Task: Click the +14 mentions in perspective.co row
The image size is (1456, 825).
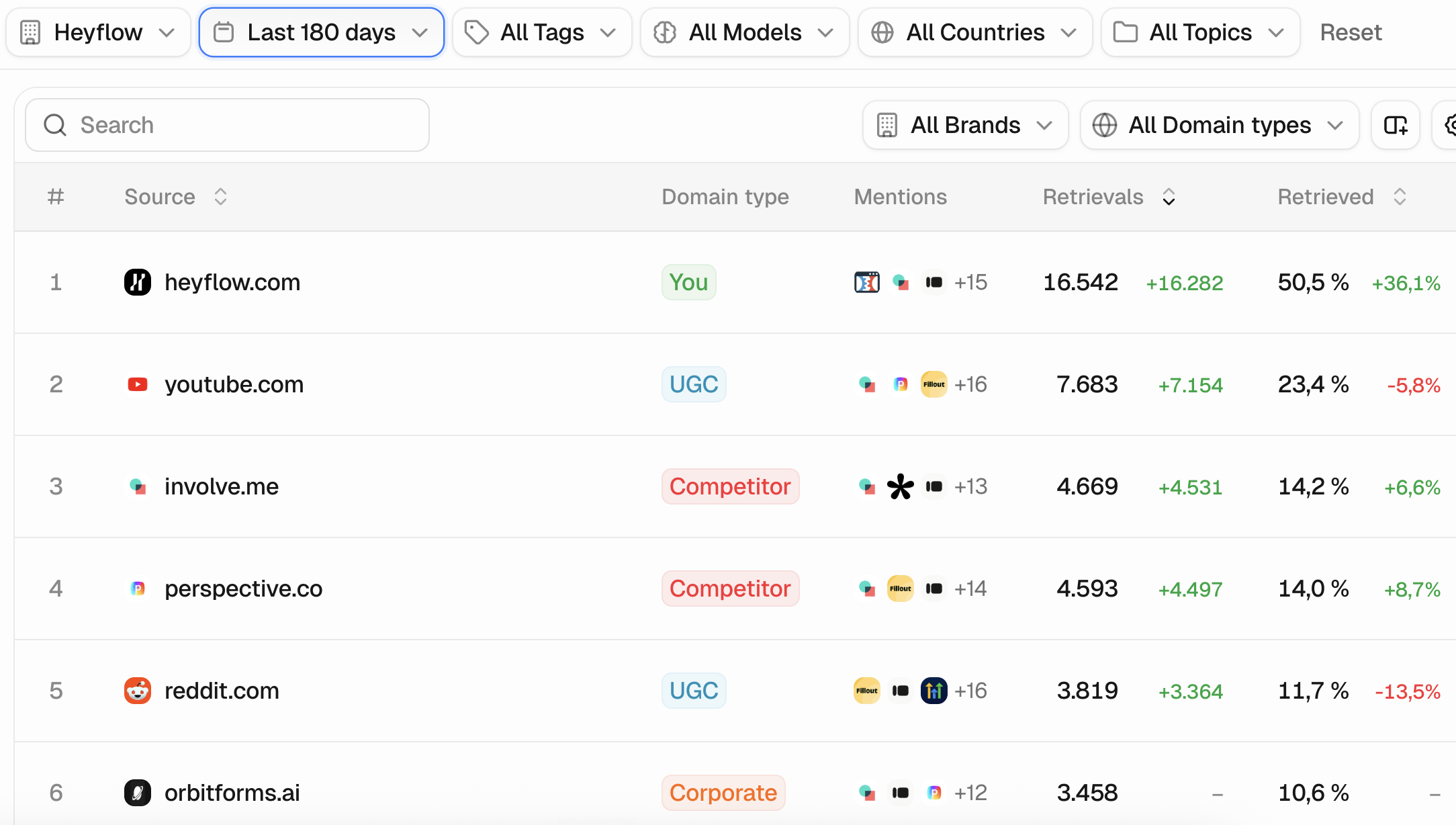Action: point(971,589)
